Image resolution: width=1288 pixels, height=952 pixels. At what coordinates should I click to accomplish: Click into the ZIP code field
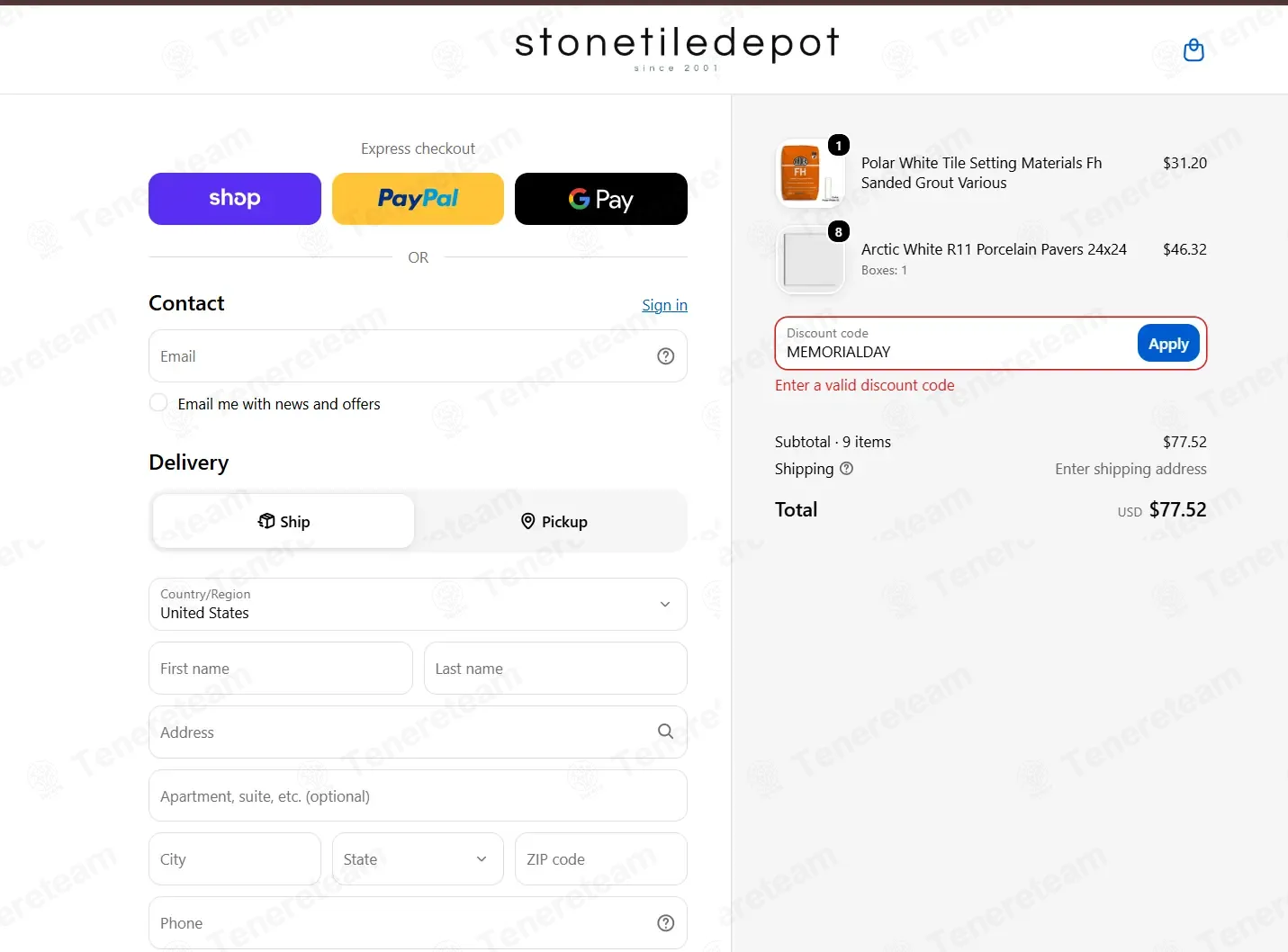pos(601,859)
